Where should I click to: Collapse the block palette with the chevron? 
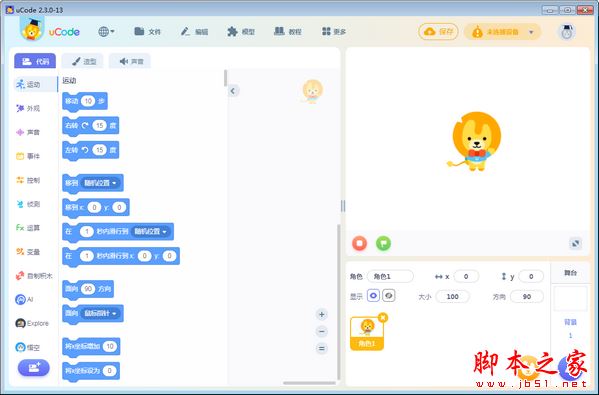pyautogui.click(x=233, y=91)
